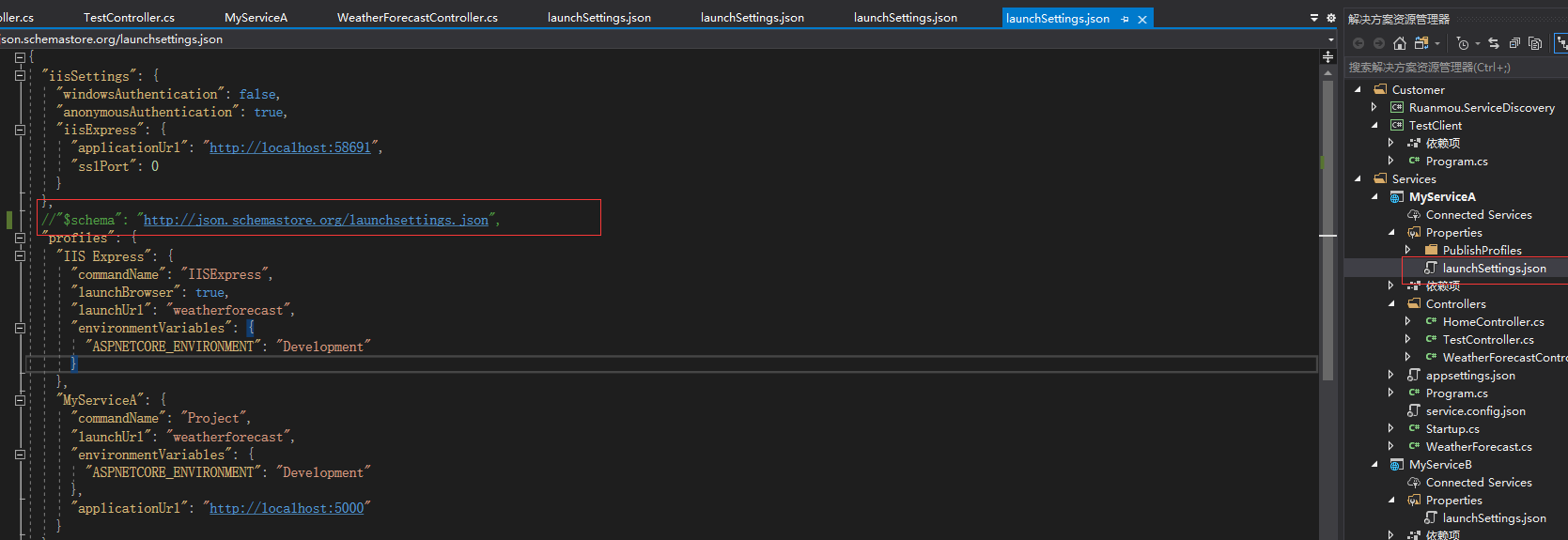The height and width of the screenshot is (540, 1568).
Task: Click the C# icon next to TestController.cs
Action: (1431, 340)
